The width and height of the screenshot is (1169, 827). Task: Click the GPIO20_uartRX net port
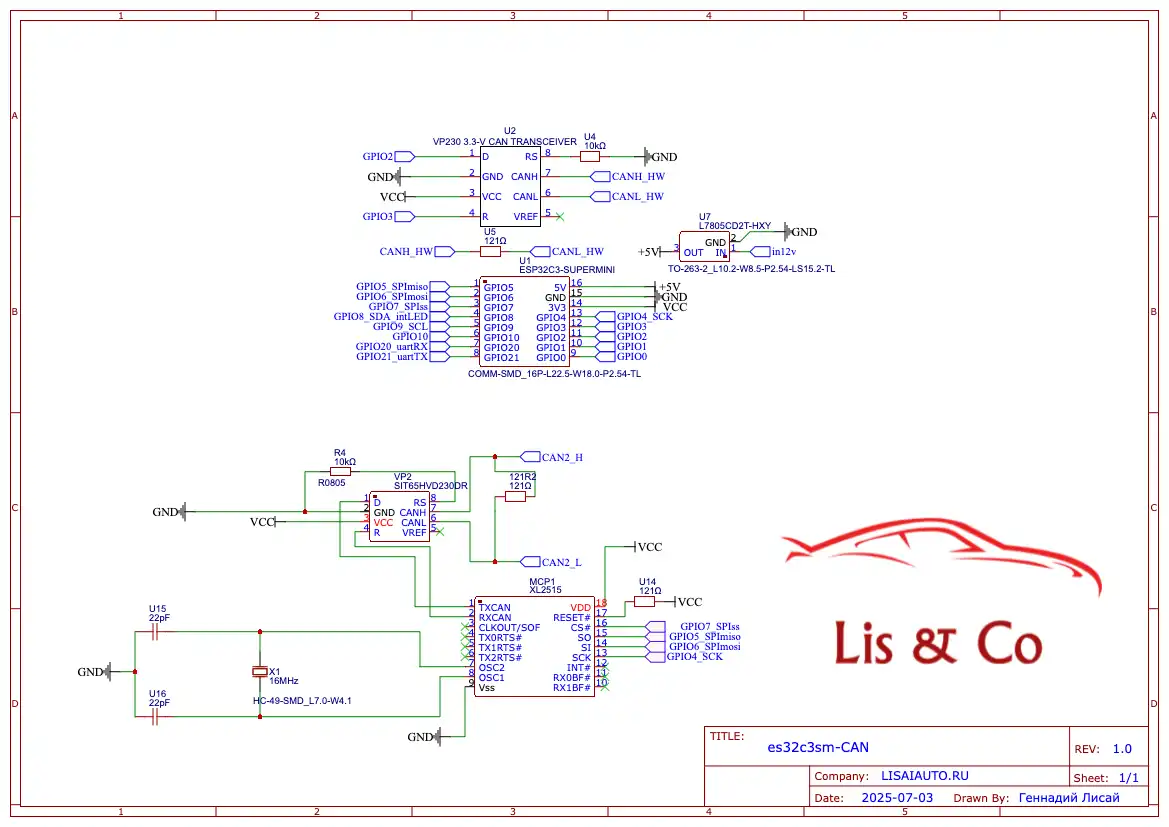tap(439, 347)
